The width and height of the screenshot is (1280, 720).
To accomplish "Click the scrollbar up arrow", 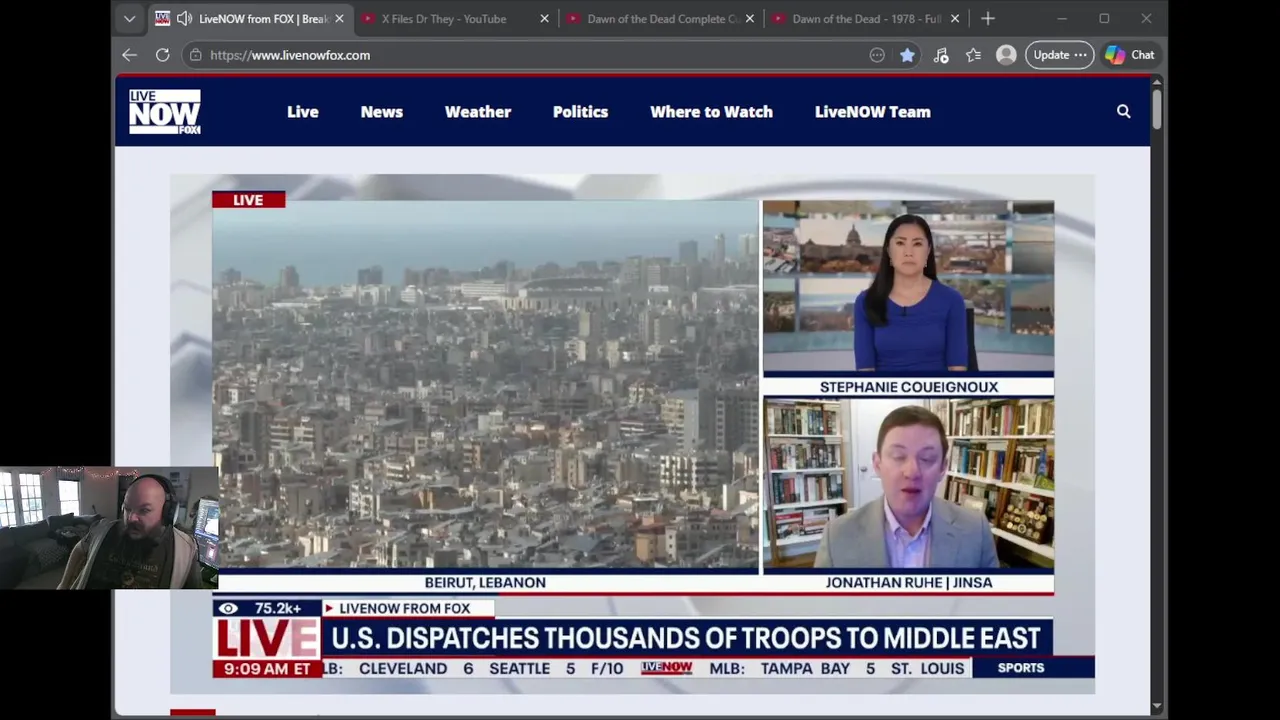I will pyautogui.click(x=1157, y=82).
